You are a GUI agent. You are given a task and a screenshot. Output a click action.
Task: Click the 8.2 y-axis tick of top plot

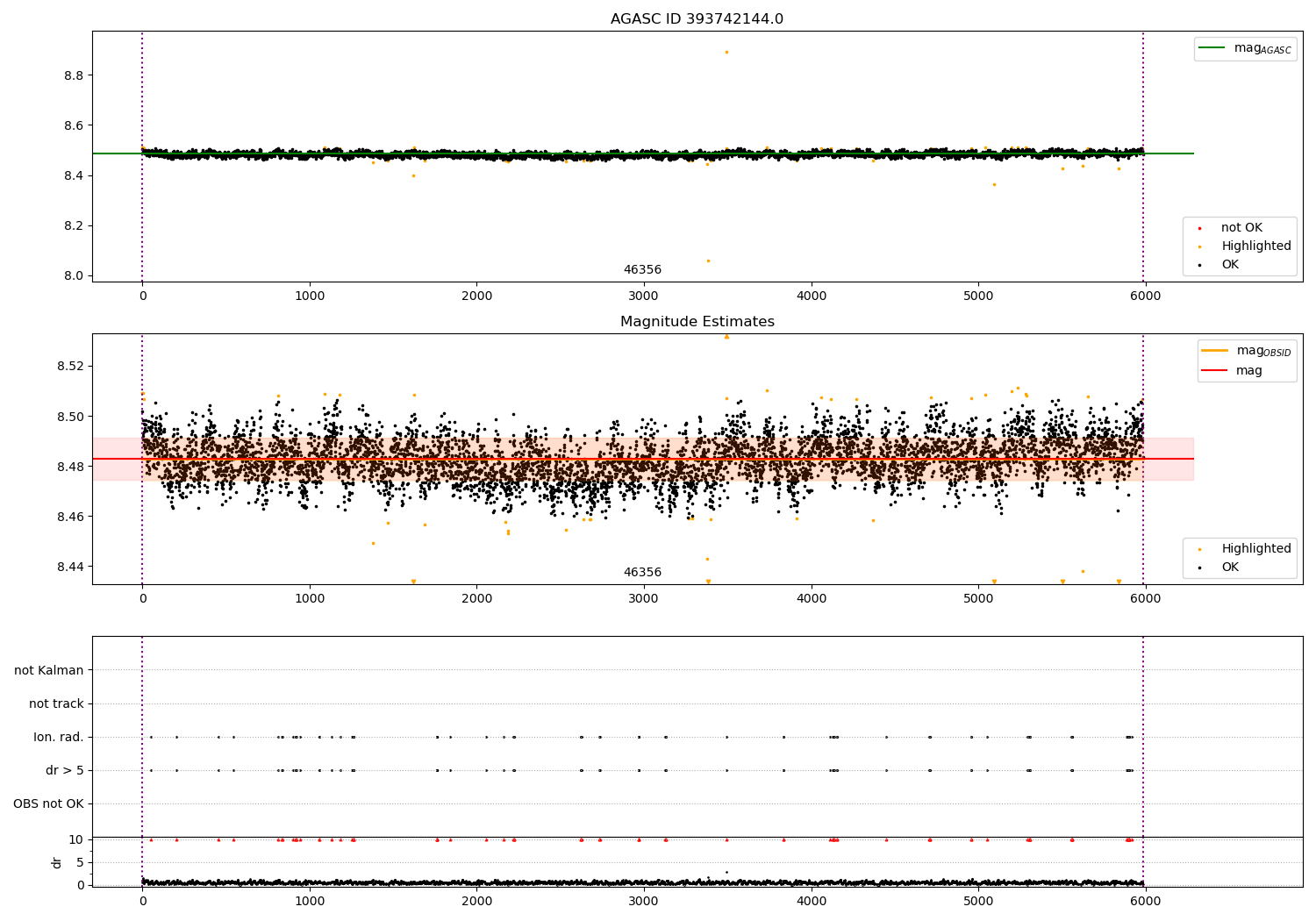pyautogui.click(x=74, y=226)
